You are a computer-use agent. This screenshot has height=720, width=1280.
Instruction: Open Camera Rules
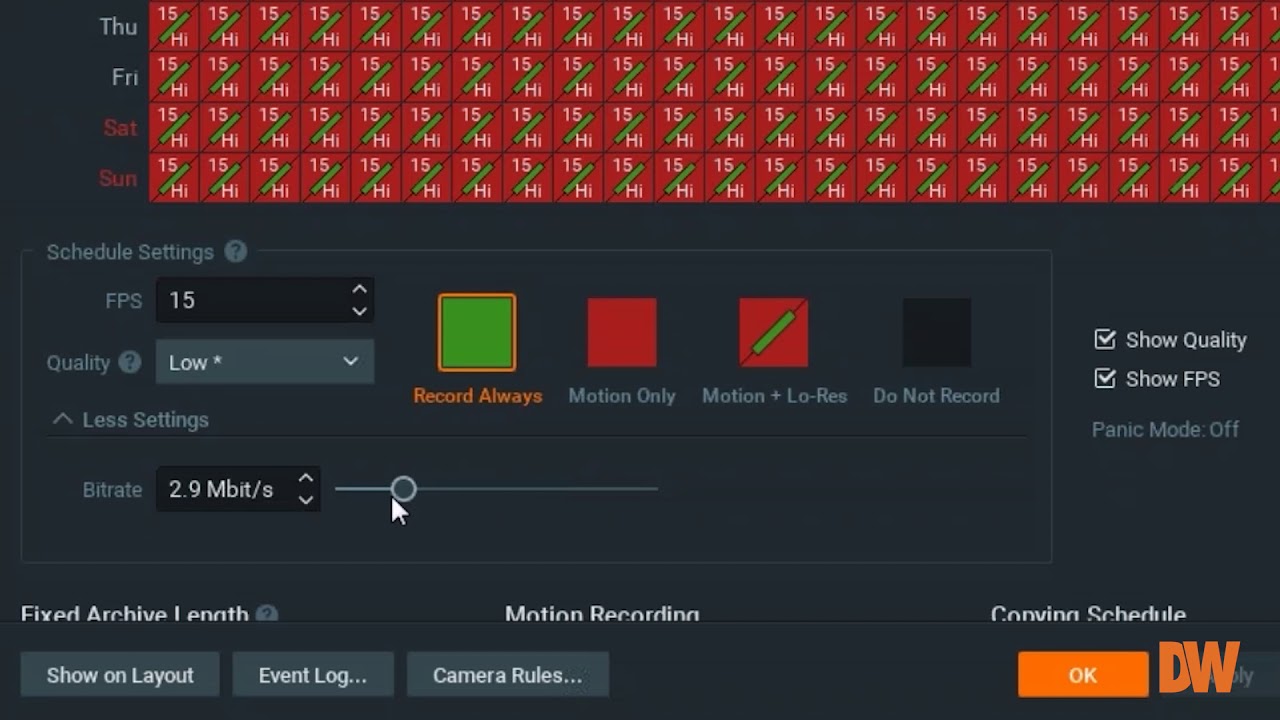(x=507, y=675)
